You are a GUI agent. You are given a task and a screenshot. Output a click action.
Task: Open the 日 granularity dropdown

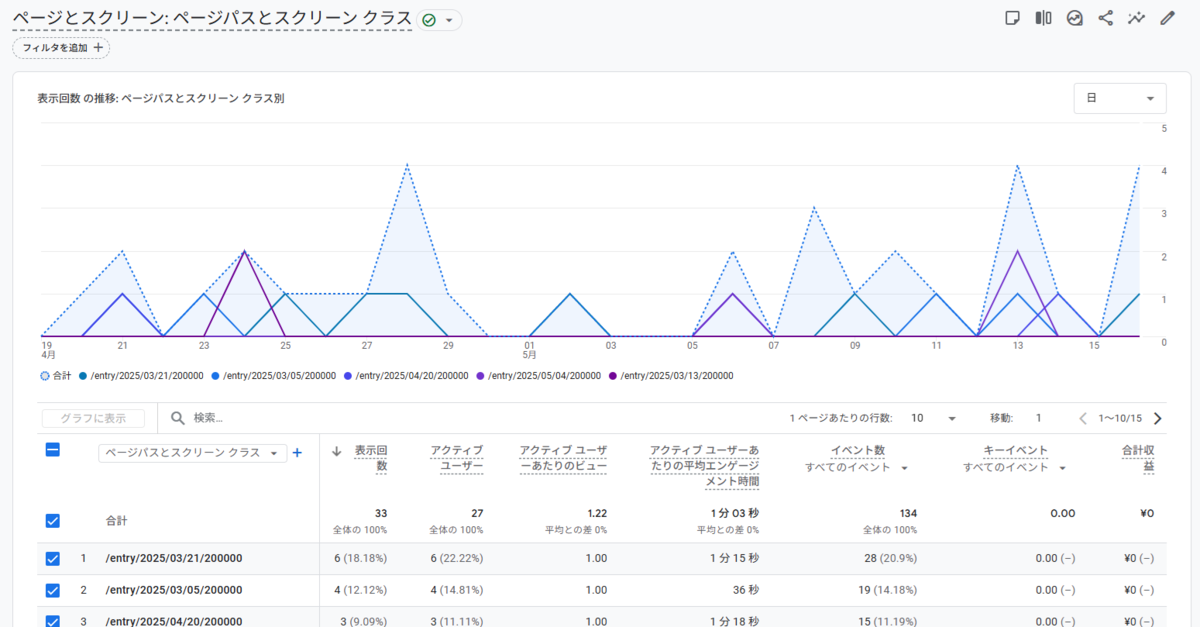coord(1120,98)
